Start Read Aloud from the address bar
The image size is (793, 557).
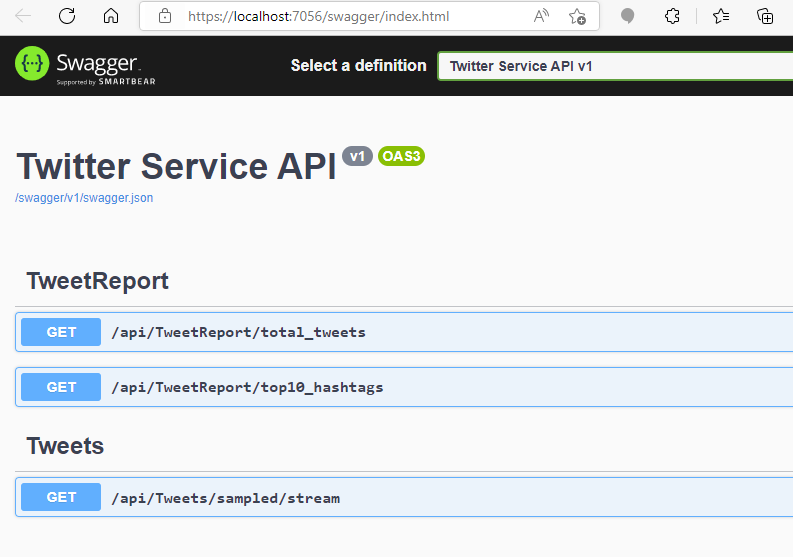(541, 16)
